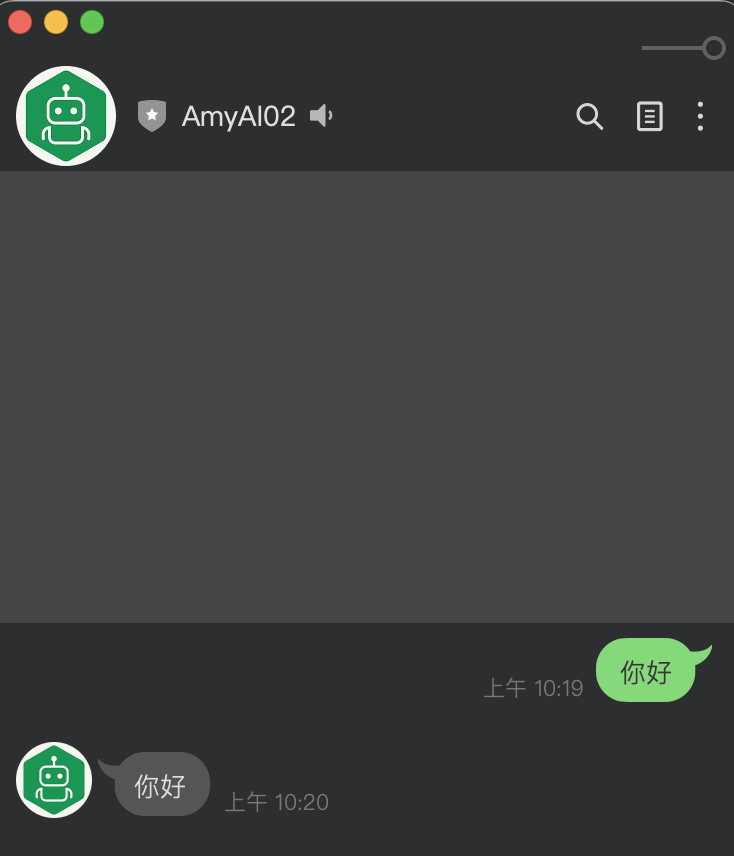Click the robot avatar beside received message
The width and height of the screenshot is (734, 856).
click(x=54, y=780)
